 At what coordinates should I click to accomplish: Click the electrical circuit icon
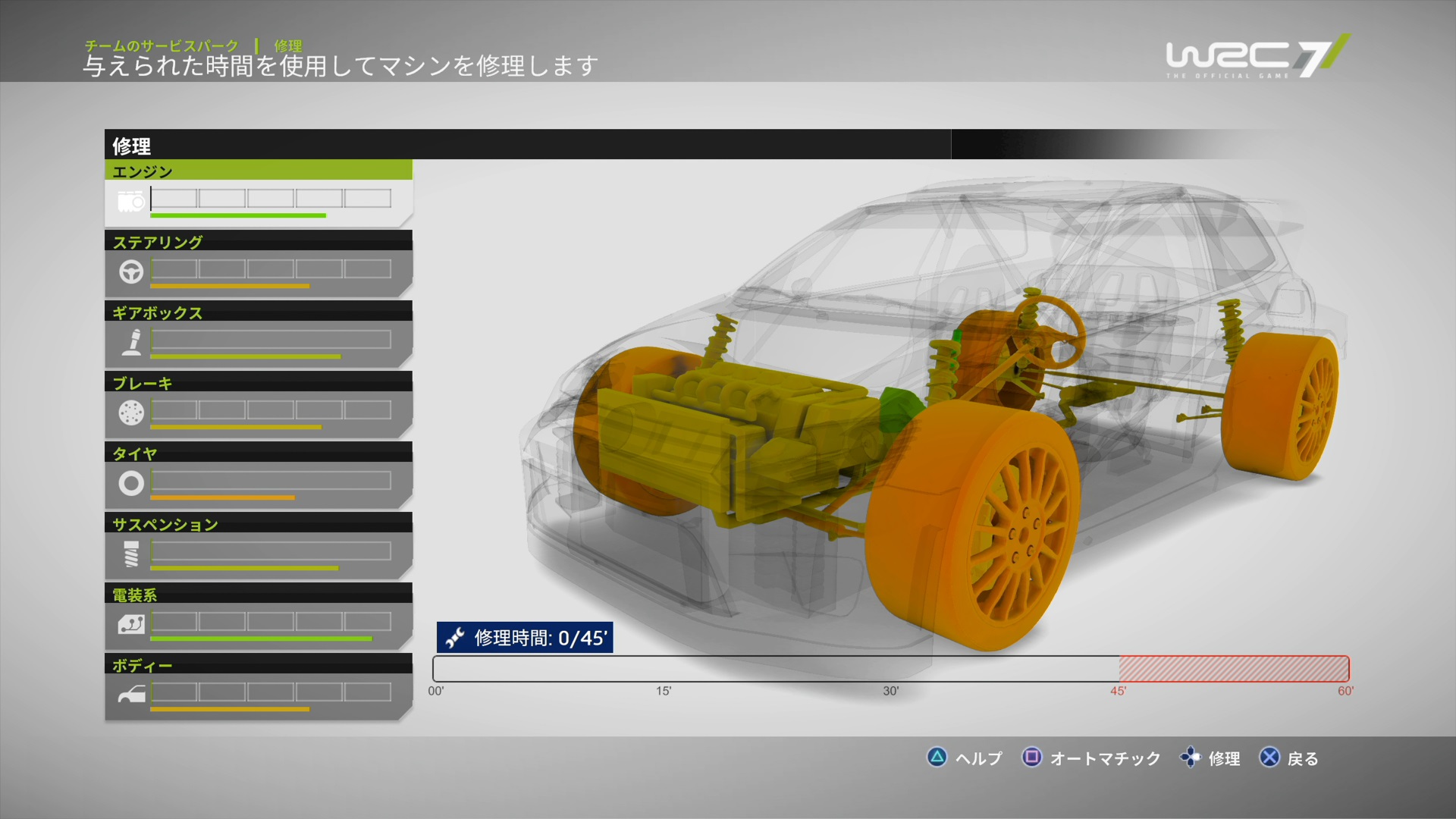point(131,624)
